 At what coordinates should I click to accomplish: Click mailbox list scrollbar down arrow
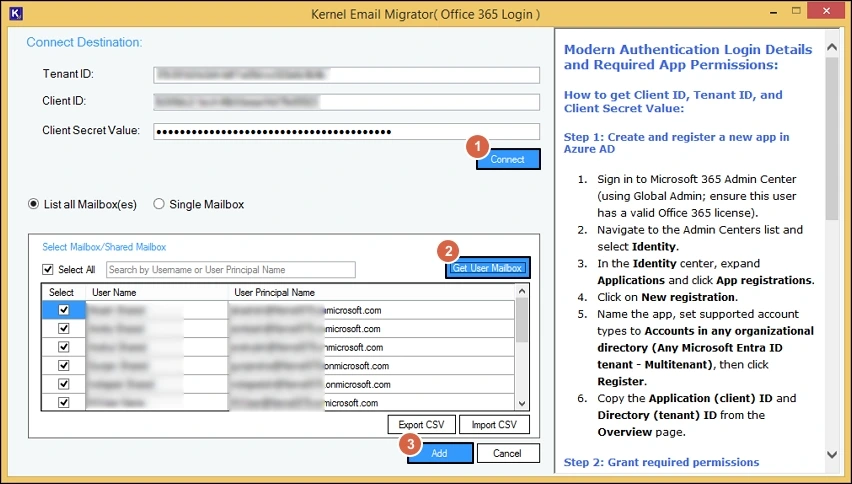coord(522,404)
